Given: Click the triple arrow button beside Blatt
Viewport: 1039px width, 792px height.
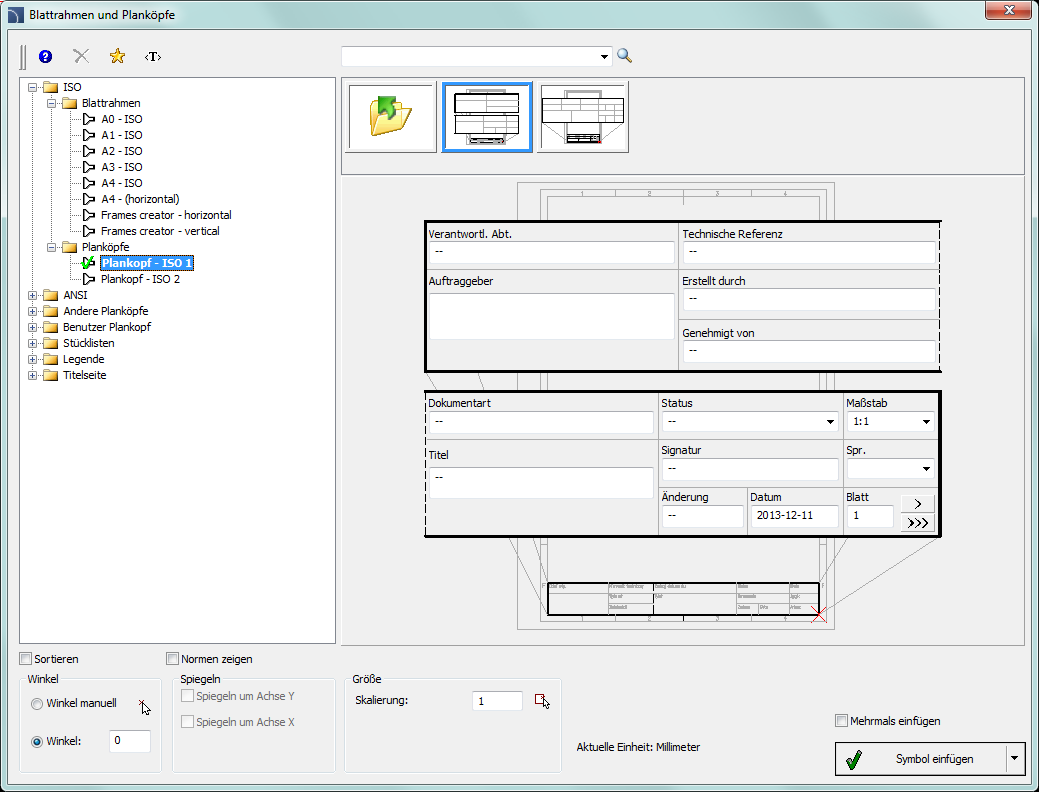Looking at the screenshot, I should coord(918,523).
